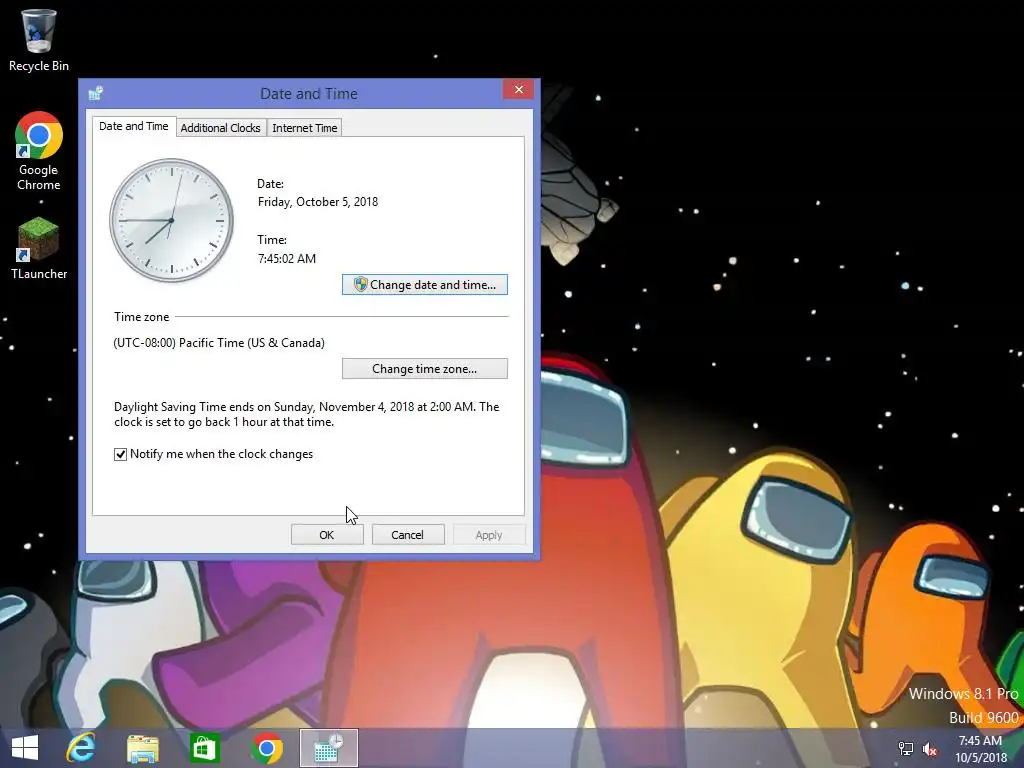Switch to the Date and Time tab
Image resolution: width=1024 pixels, height=768 pixels.
pos(134,126)
